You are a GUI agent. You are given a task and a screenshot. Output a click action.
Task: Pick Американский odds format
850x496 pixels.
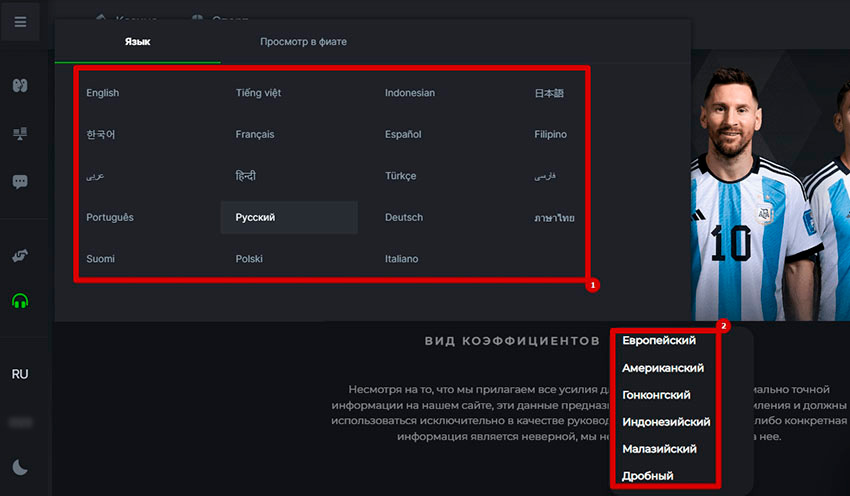[x=663, y=368]
